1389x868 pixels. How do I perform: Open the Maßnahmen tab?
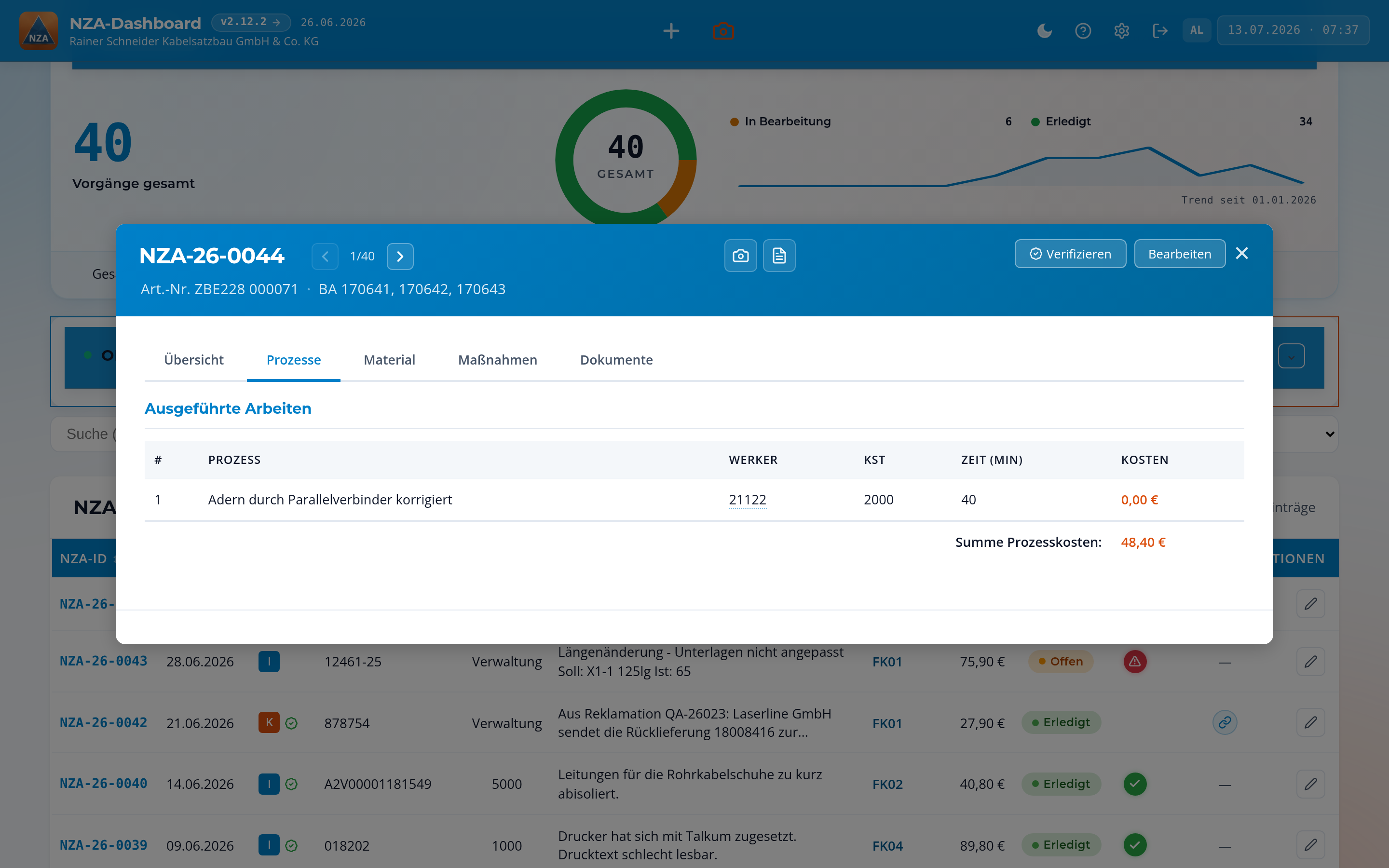(498, 360)
